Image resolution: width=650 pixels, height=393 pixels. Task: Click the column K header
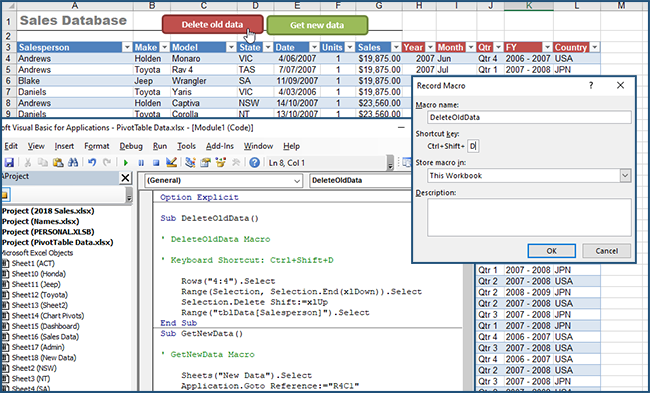click(x=529, y=5)
